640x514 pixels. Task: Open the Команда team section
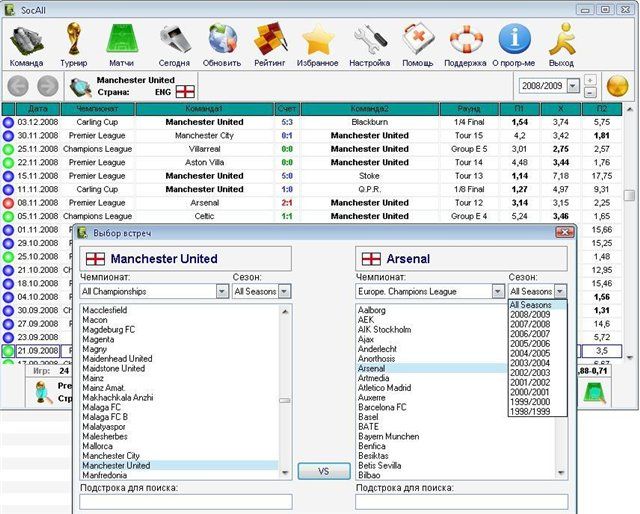pos(27,45)
